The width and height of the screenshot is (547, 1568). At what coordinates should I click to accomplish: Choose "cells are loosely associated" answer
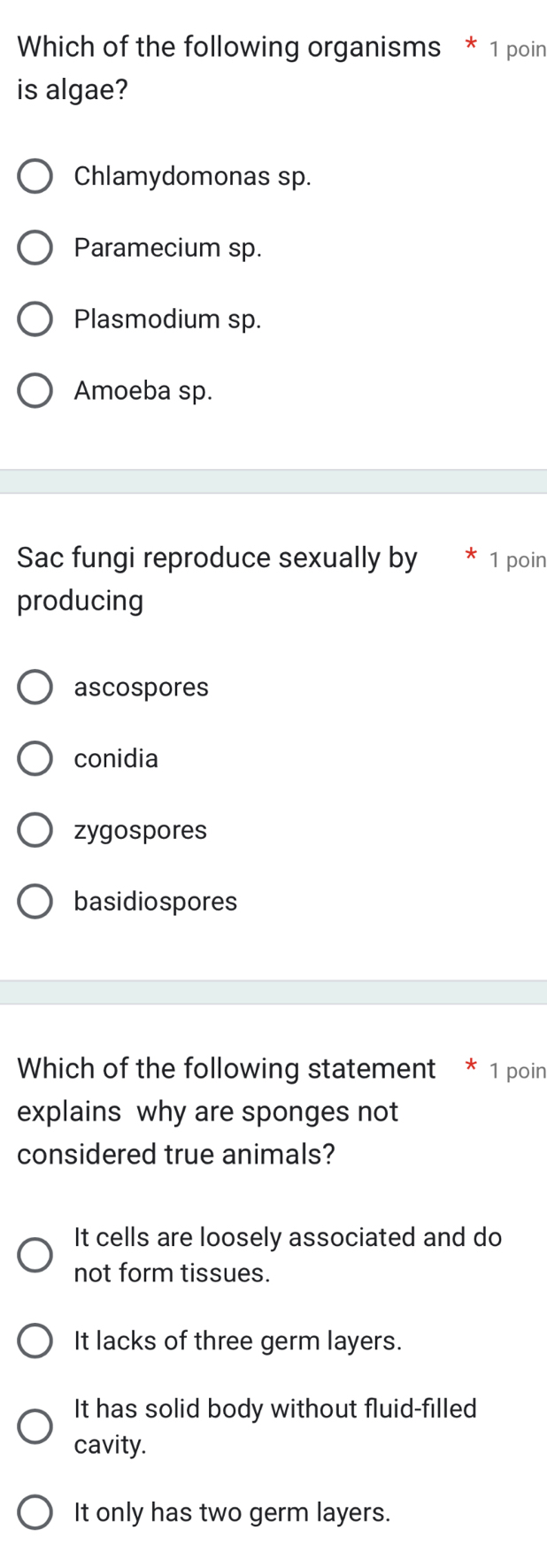[x=35, y=1255]
